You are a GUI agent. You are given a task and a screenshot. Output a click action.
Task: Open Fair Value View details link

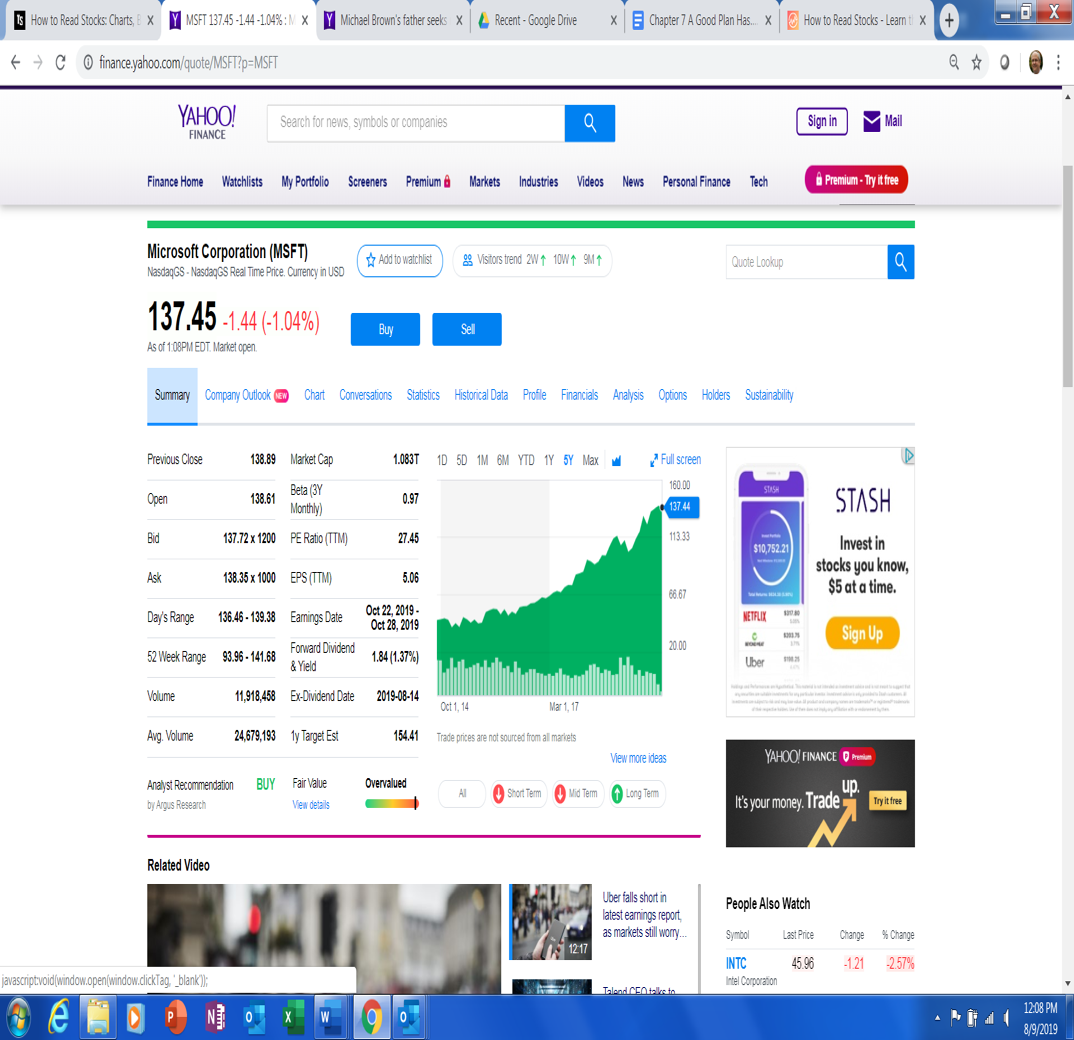tap(311, 805)
